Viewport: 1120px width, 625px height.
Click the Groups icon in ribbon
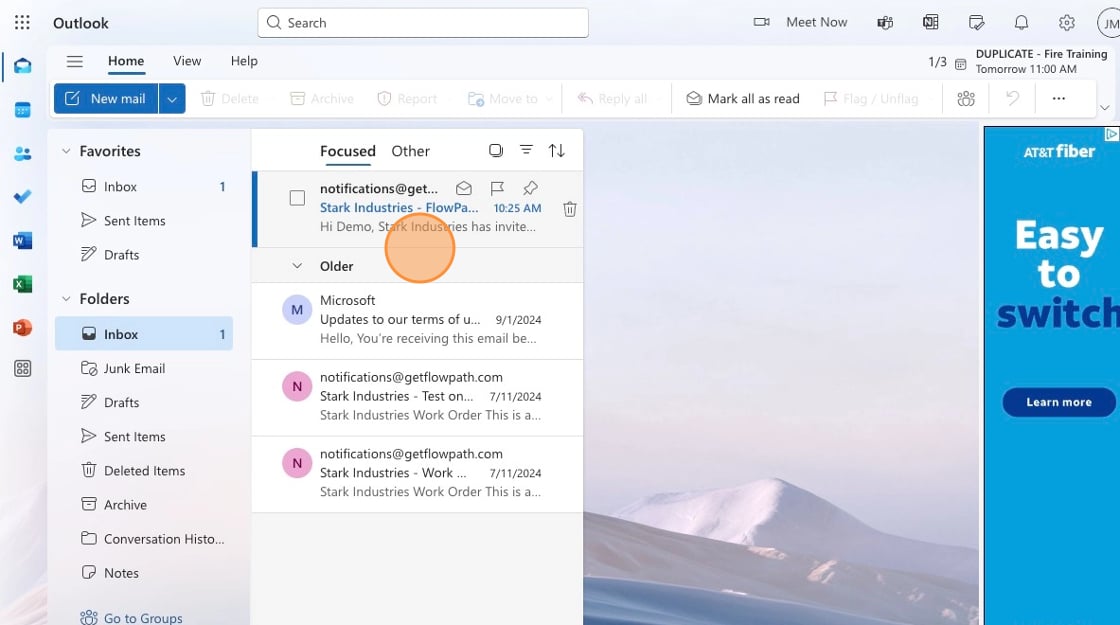coord(966,99)
